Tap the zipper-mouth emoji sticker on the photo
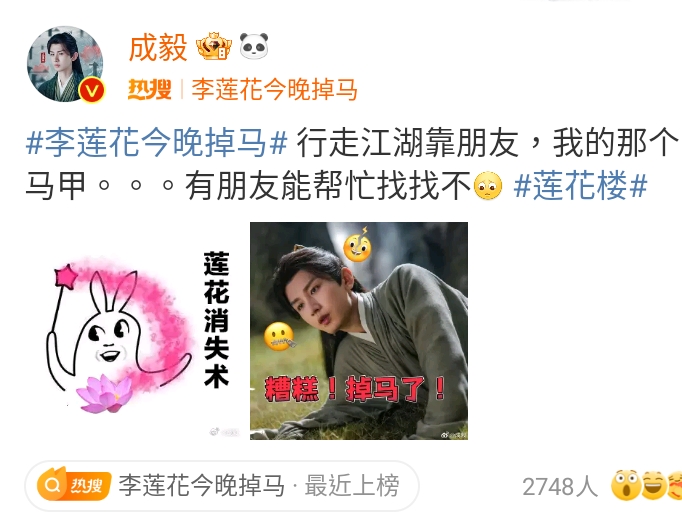This screenshot has height=516, width=682. (x=279, y=337)
